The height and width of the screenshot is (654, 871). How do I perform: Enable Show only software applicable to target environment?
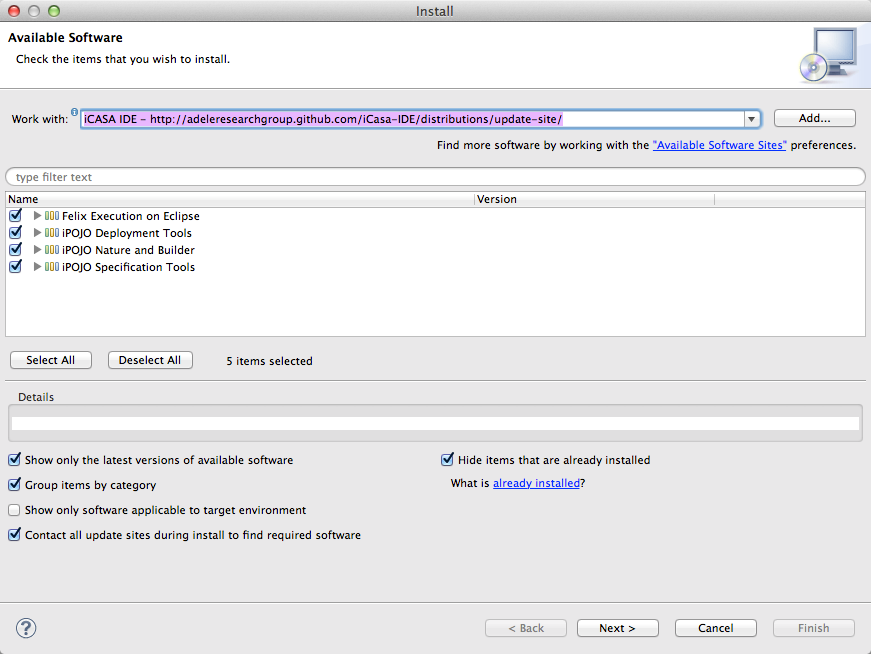coord(15,510)
